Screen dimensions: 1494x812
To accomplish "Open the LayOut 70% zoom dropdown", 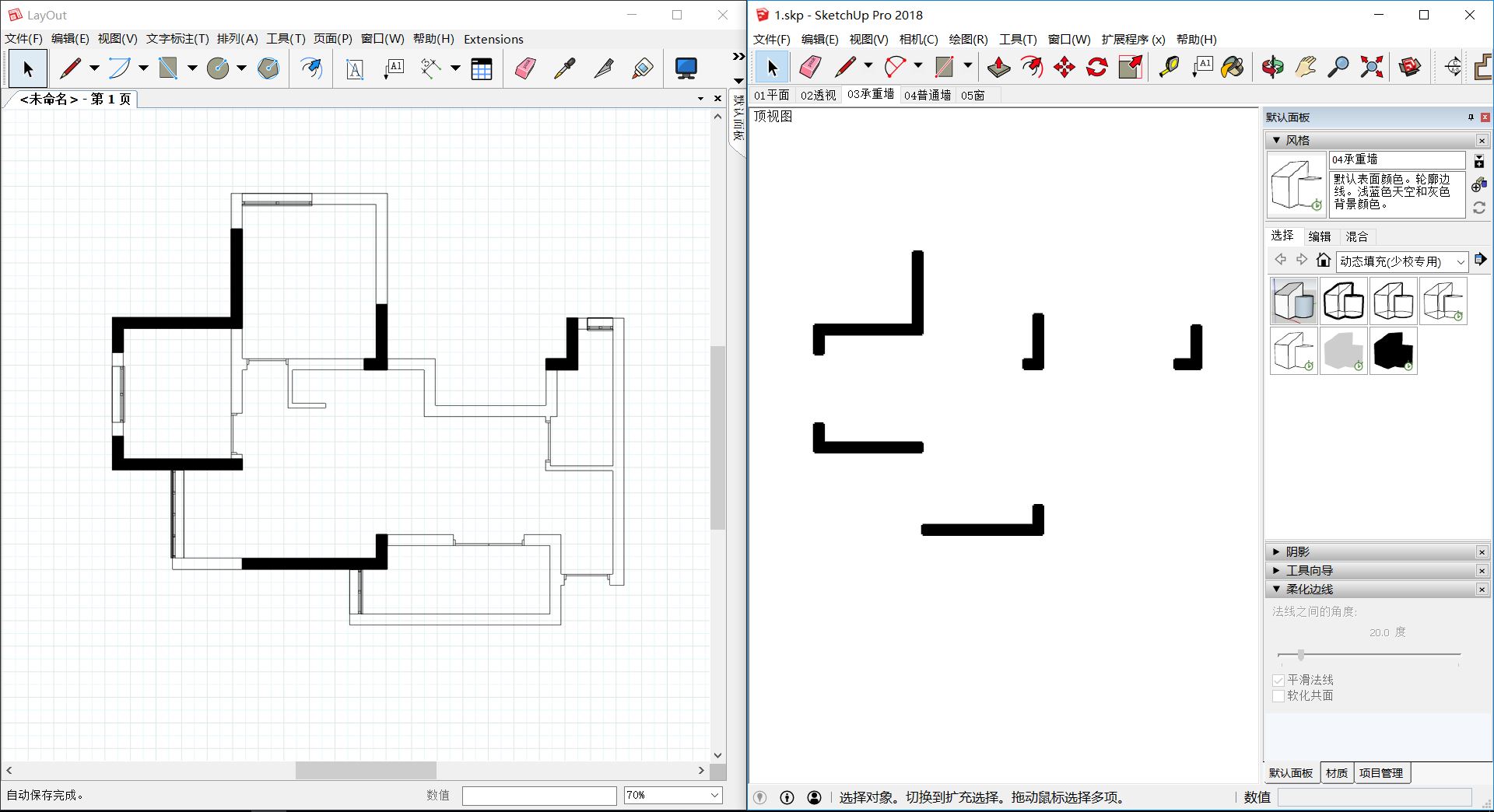I will [714, 795].
